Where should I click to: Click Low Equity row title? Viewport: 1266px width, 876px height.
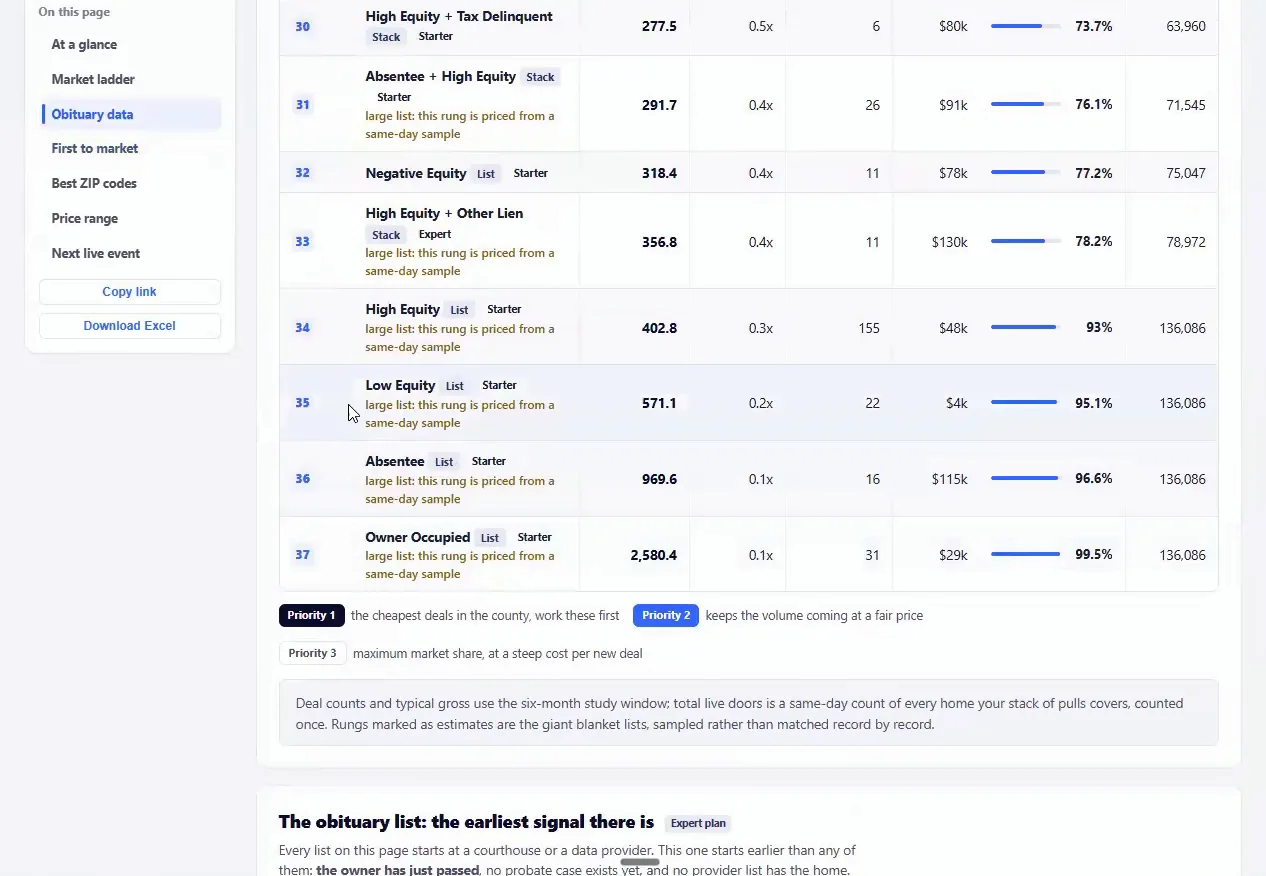400,385
